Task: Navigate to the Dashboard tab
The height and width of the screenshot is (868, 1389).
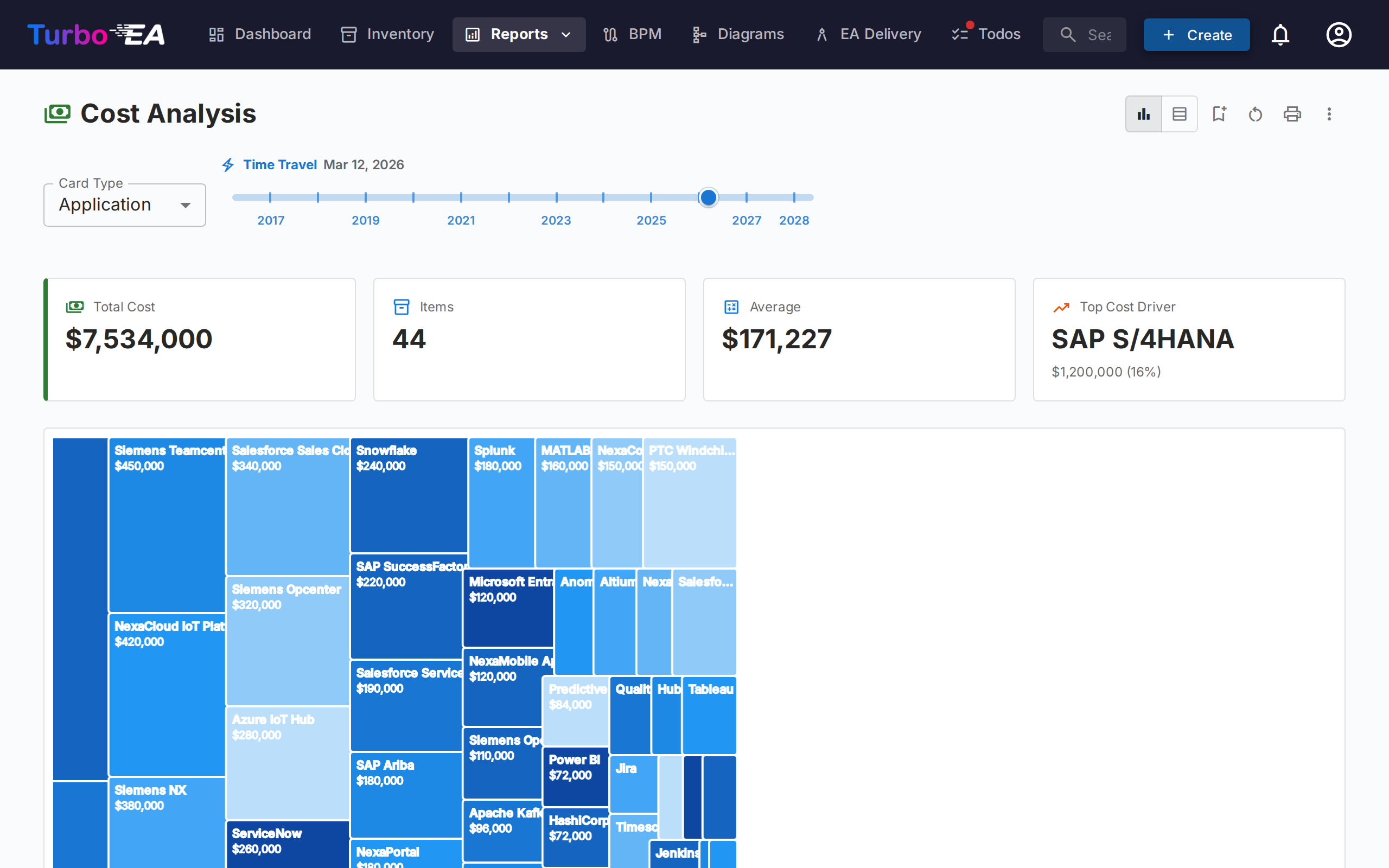Action: click(x=259, y=34)
